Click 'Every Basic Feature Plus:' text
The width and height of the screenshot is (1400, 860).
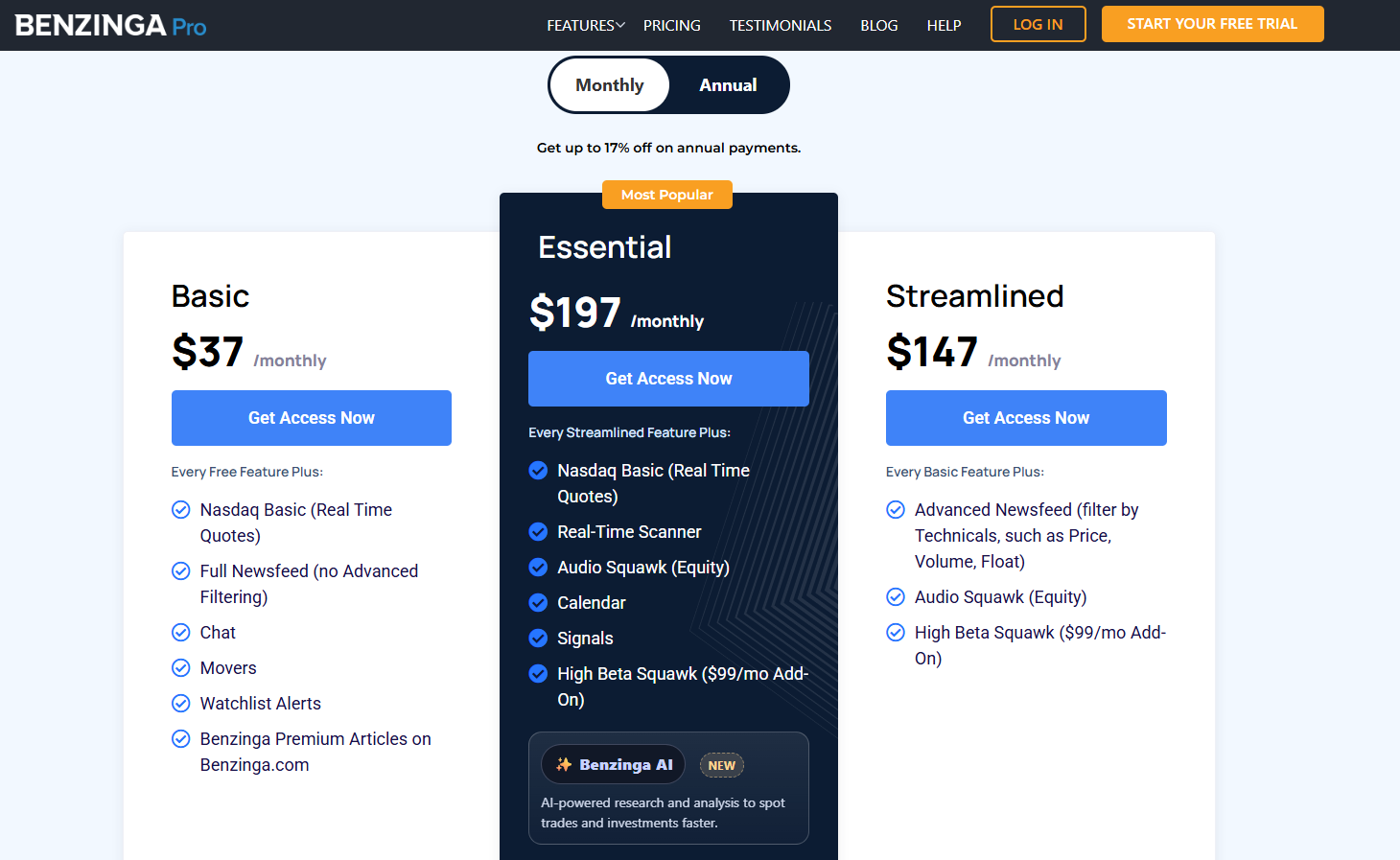[x=965, y=472]
